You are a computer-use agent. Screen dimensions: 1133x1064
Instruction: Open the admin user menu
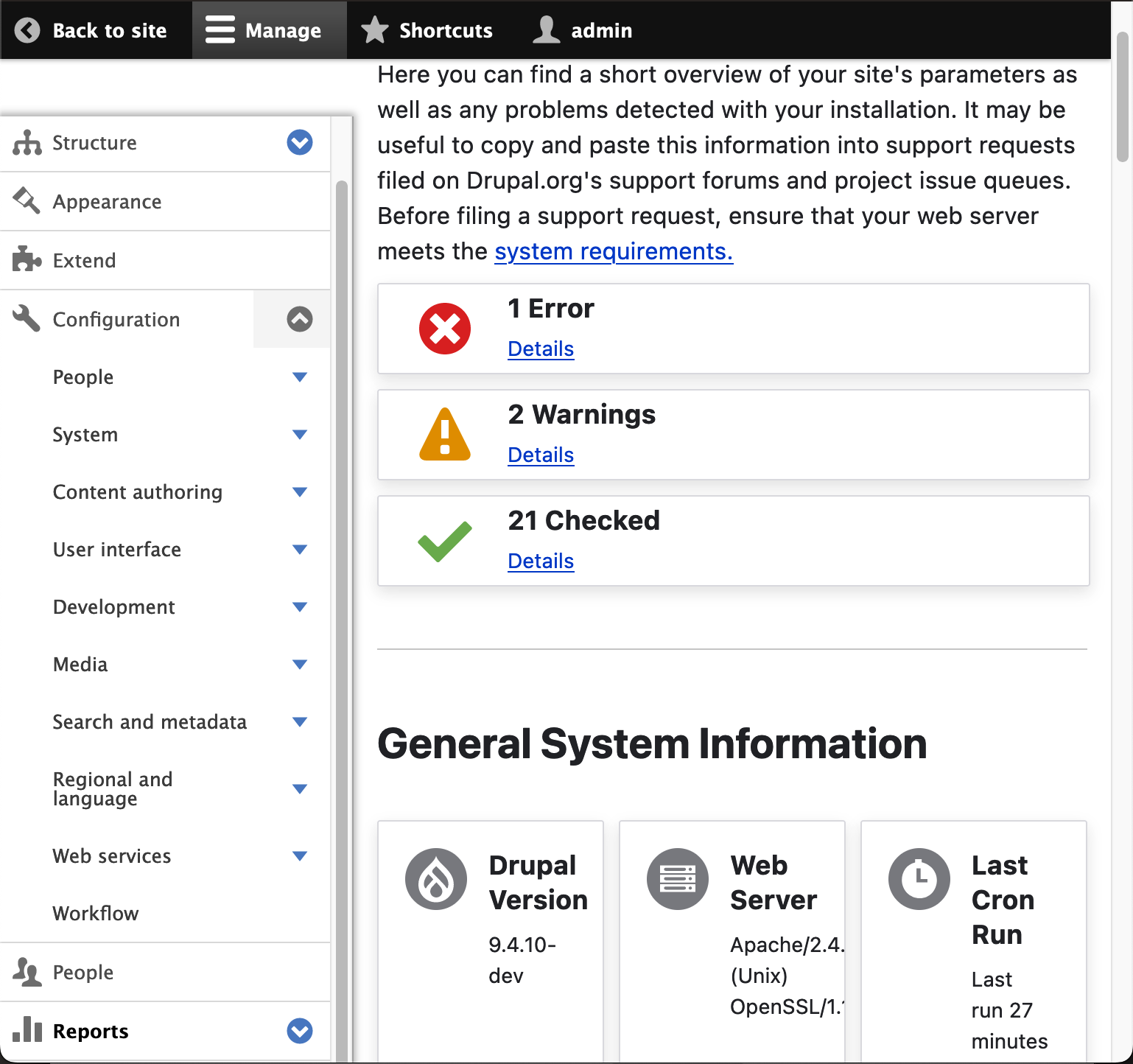point(583,30)
